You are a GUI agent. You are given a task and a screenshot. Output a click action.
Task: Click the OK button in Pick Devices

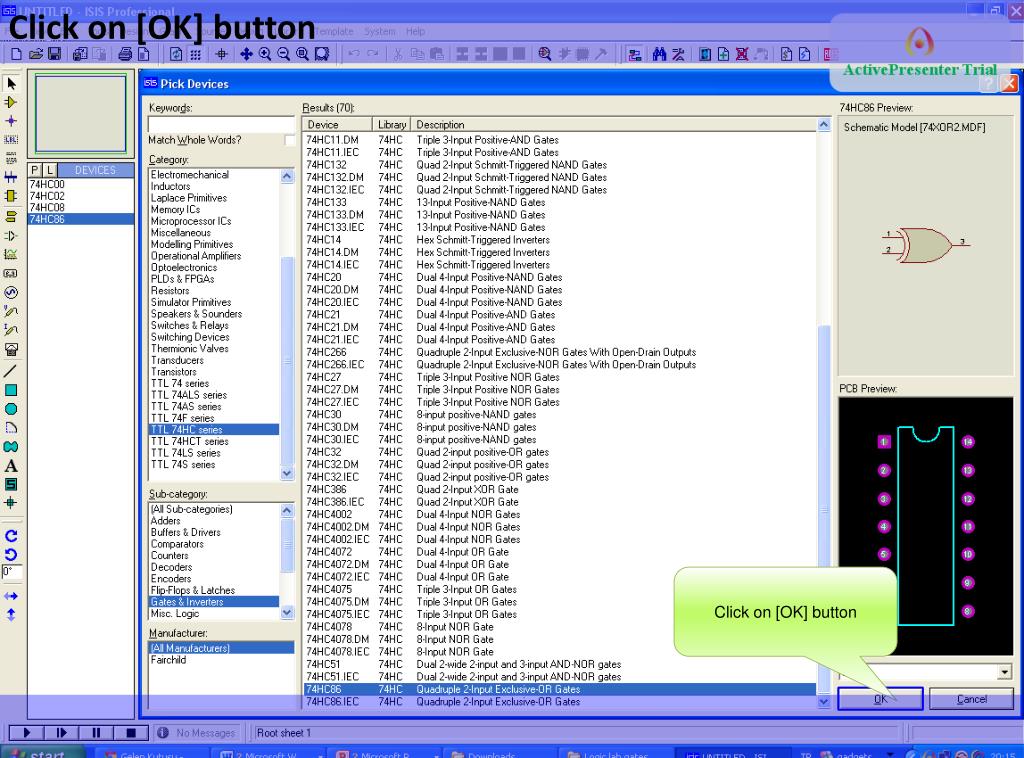tap(880, 699)
